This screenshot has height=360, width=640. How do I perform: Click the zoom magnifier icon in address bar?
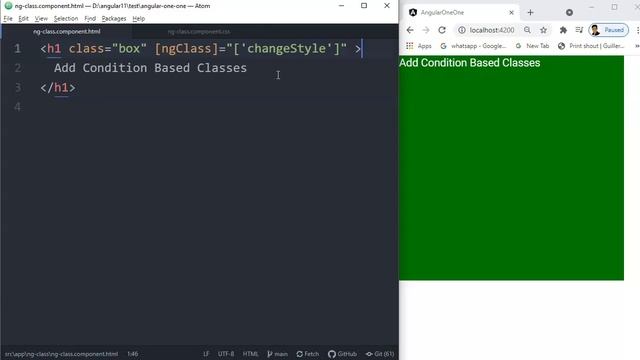[527, 30]
